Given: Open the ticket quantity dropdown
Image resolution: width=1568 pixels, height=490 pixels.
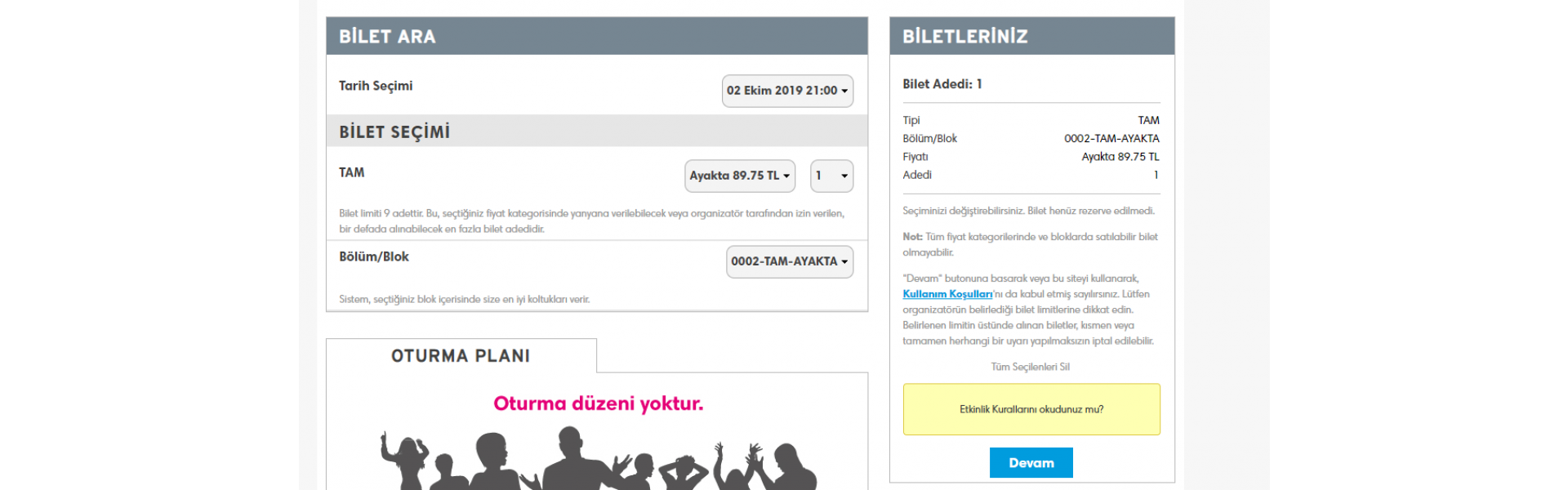Looking at the screenshot, I should point(831,176).
